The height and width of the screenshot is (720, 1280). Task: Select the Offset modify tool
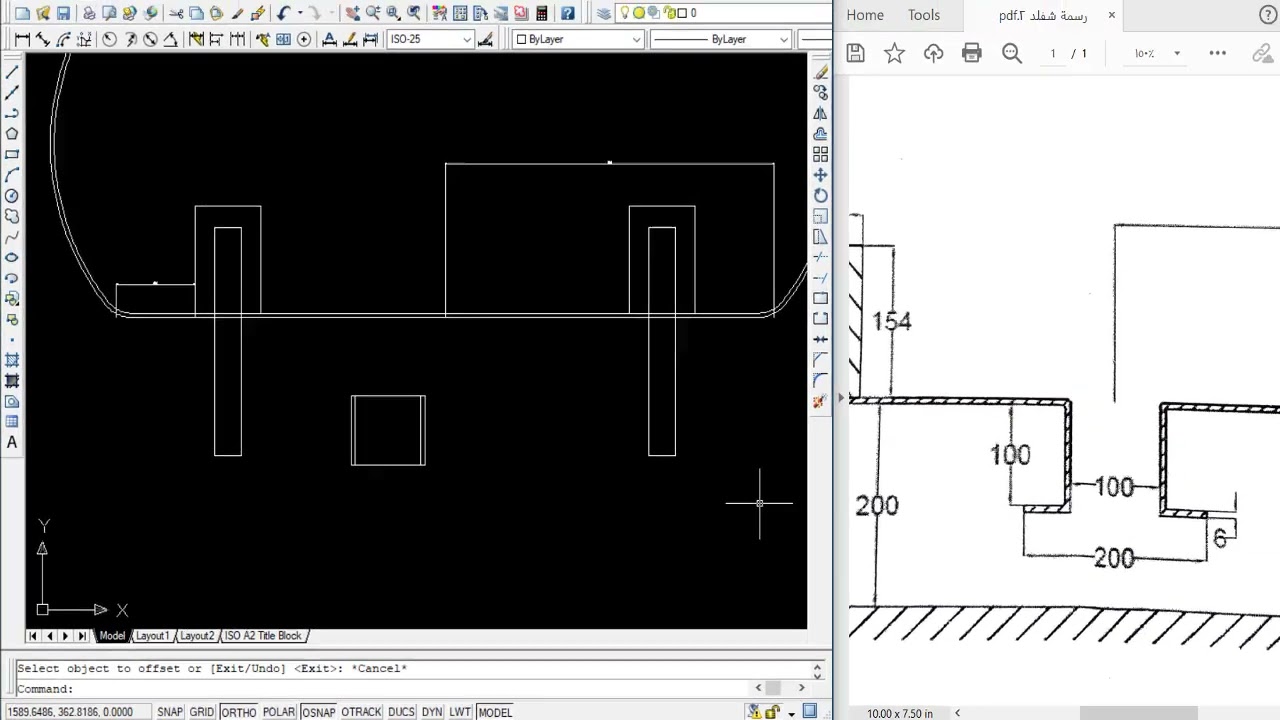coord(821,134)
